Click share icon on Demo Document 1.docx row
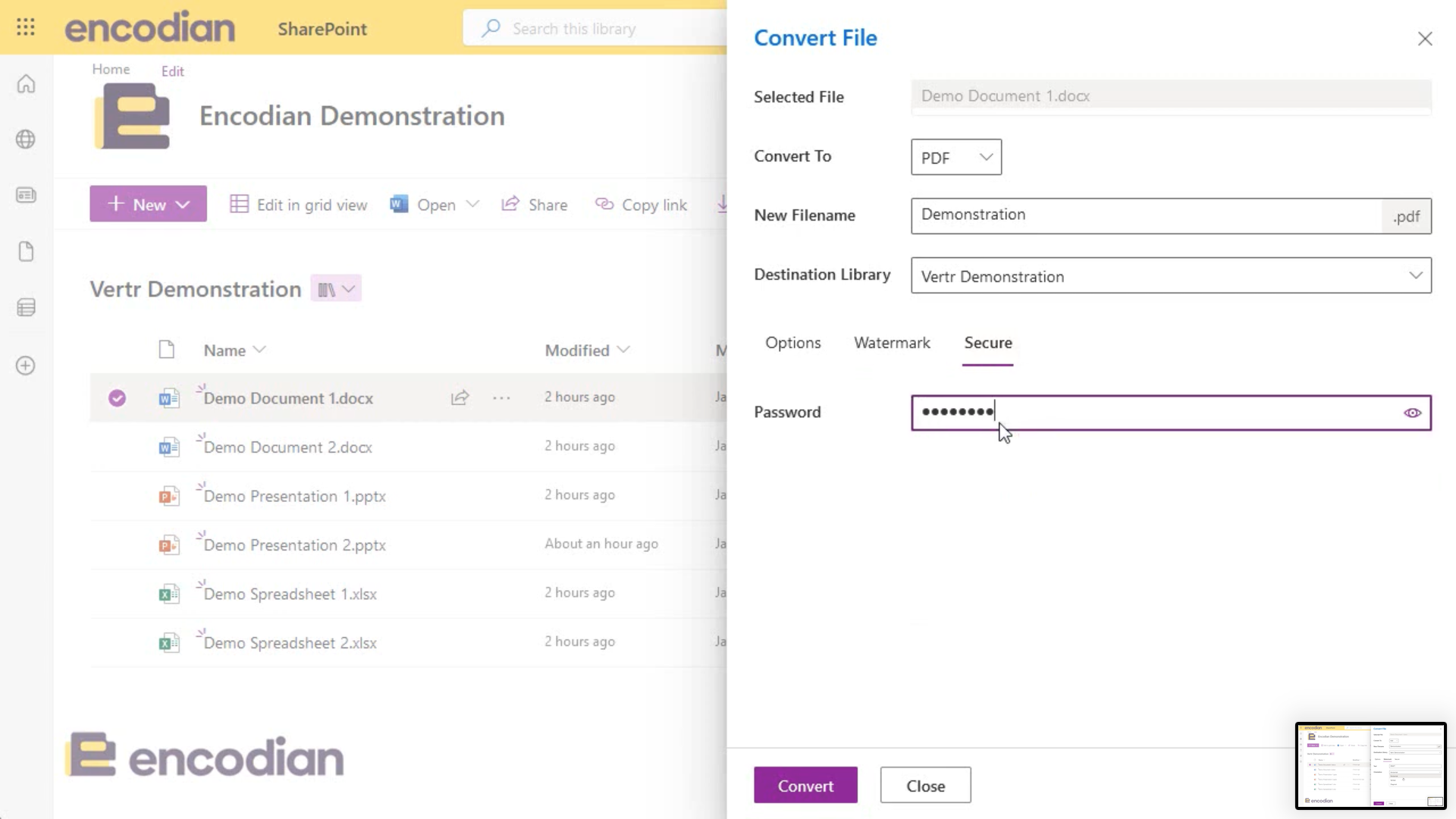 [x=460, y=397]
